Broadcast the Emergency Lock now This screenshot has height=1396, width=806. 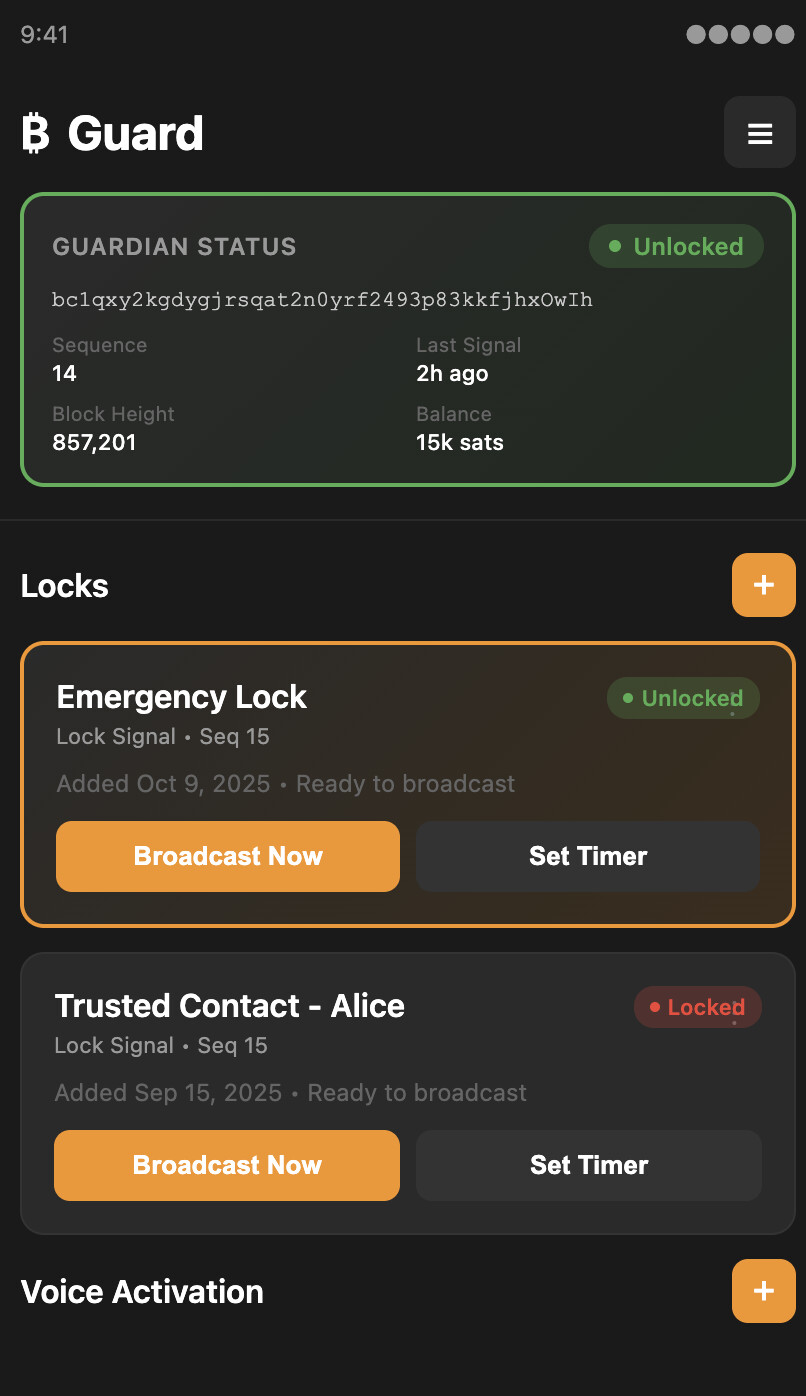pos(228,856)
